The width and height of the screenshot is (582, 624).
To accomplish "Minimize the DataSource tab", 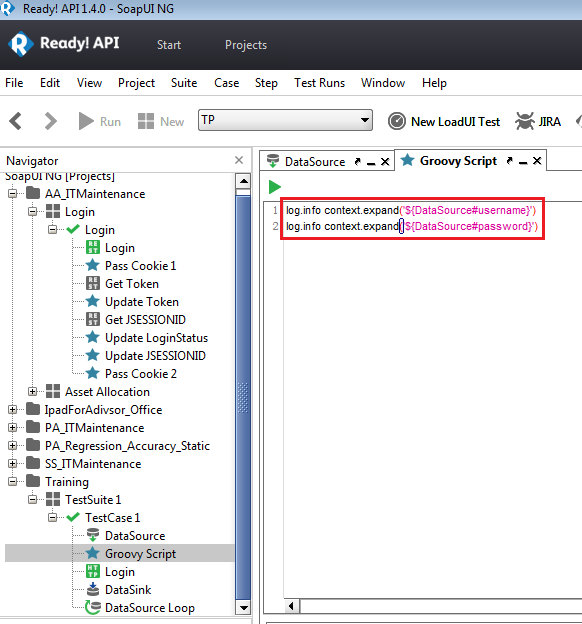I will point(371,163).
